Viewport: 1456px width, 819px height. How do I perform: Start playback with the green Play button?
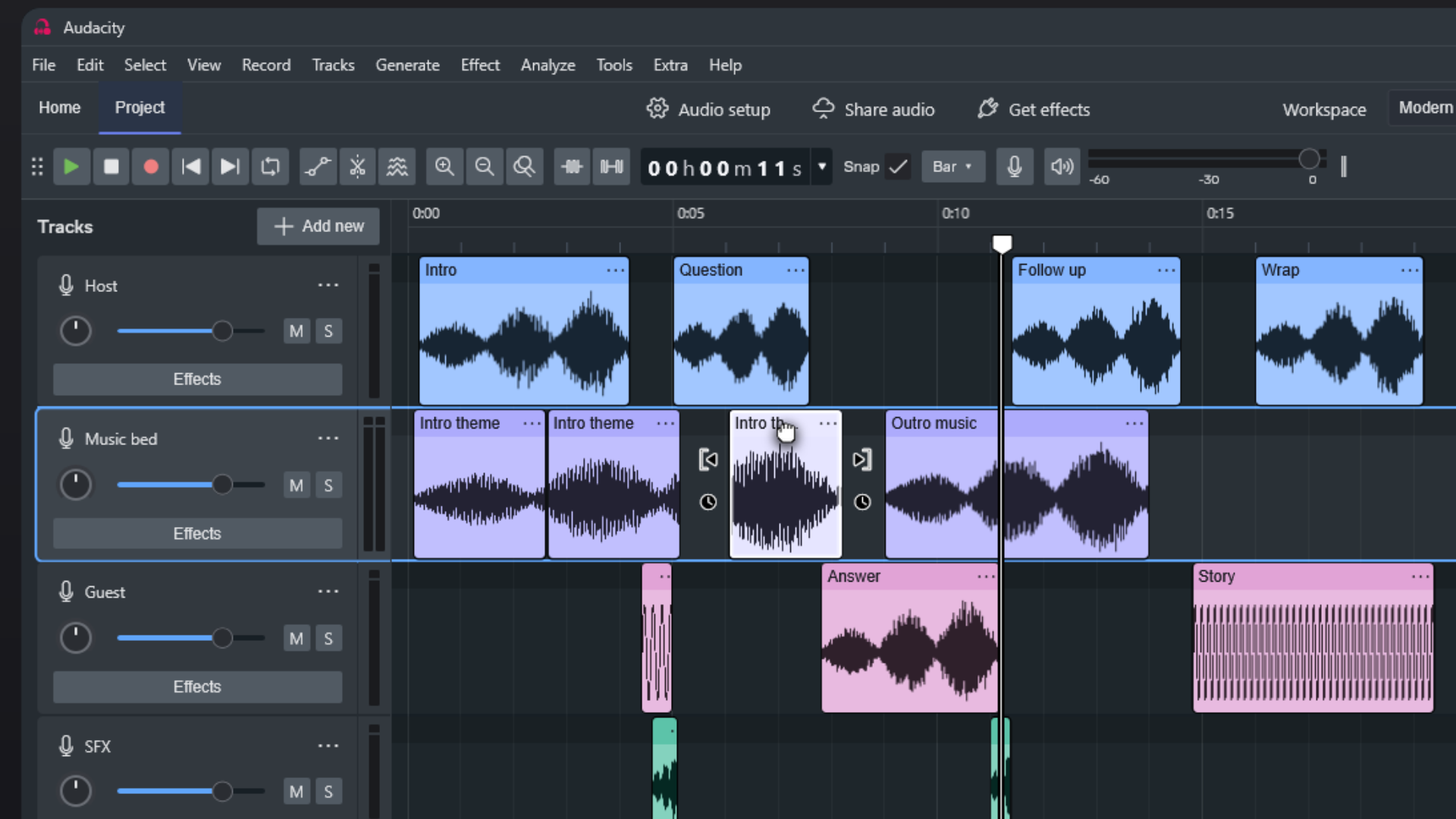pyautogui.click(x=71, y=167)
